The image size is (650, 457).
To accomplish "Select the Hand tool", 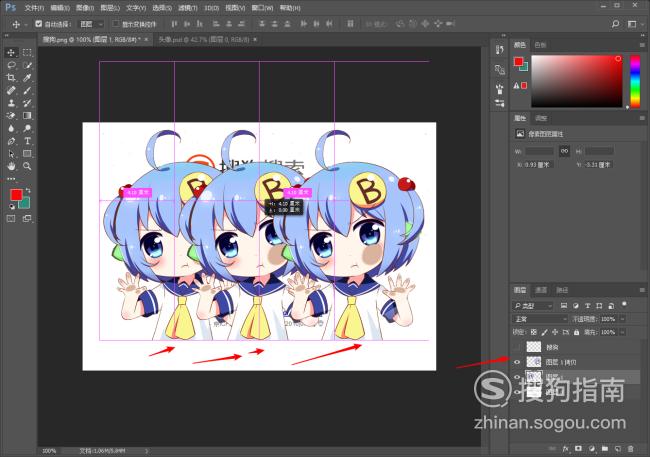I will point(11,166).
